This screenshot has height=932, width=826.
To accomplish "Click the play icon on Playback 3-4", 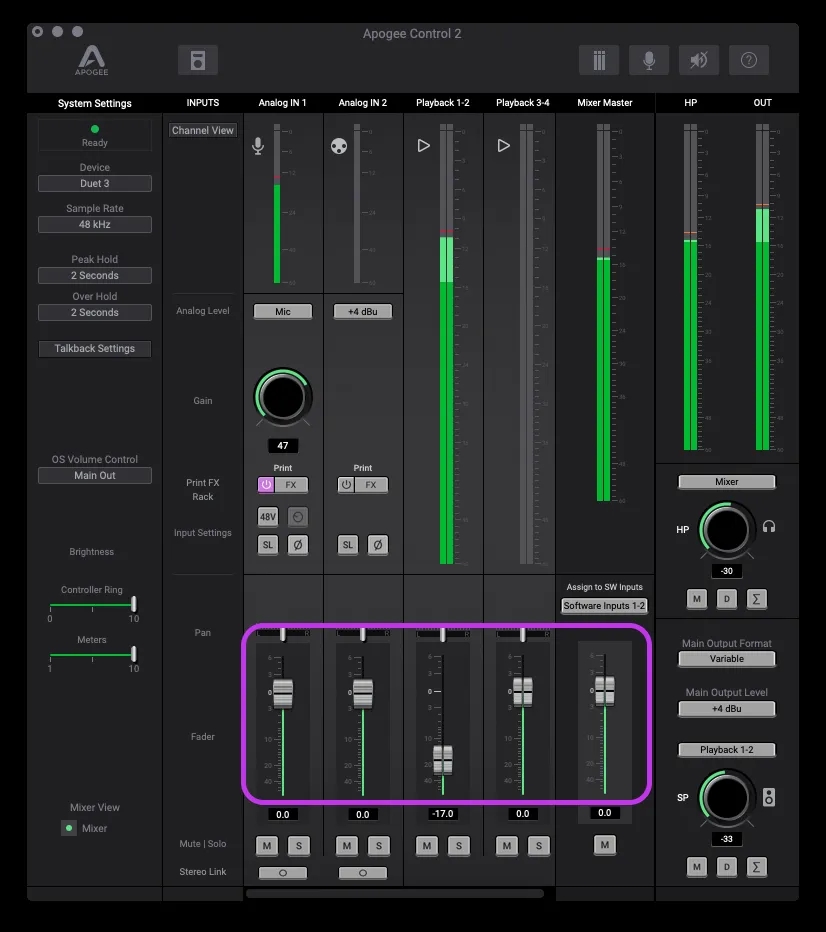I will 503,146.
